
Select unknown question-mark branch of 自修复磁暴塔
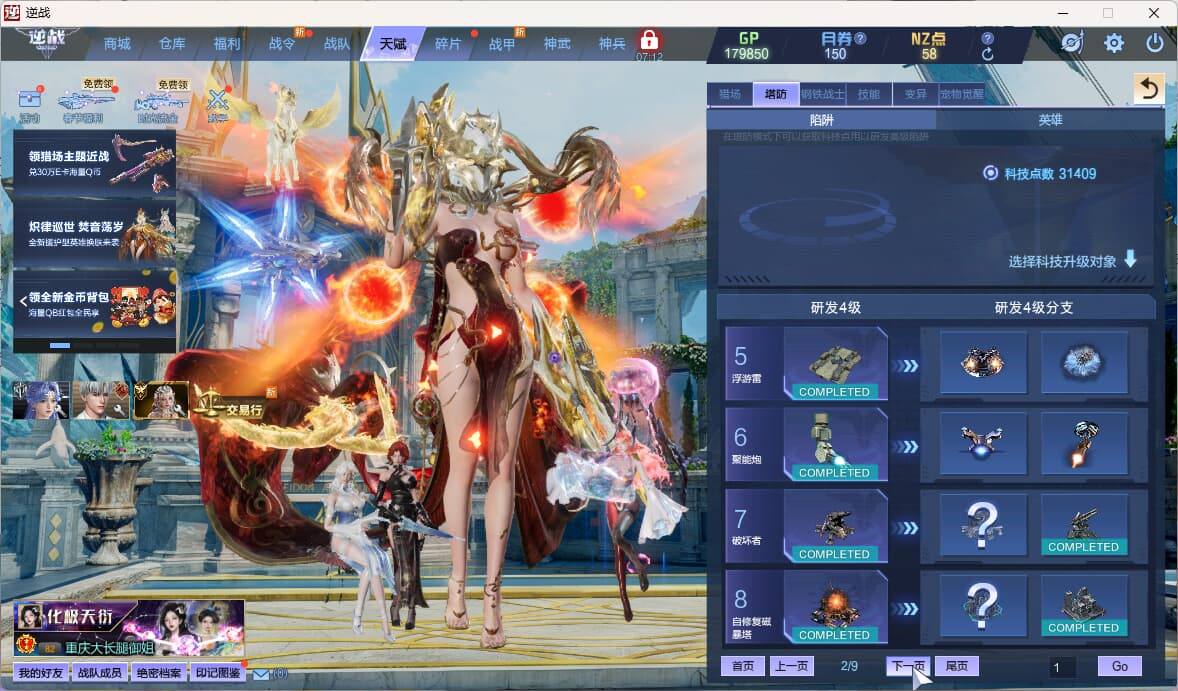[x=982, y=606]
